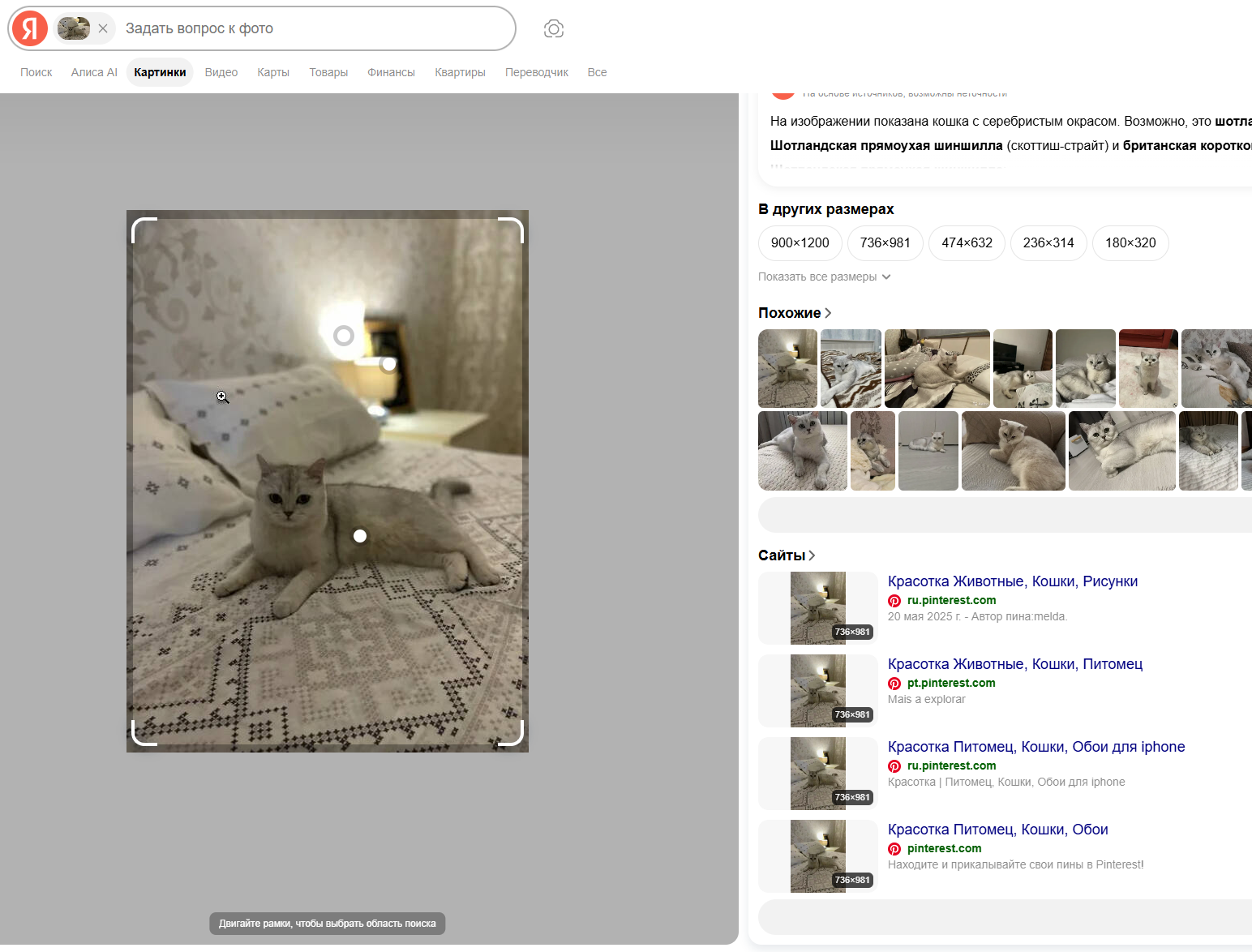This screenshot has height=952, width=1252.
Task: Open the Переводчик tab
Action: coord(537,72)
